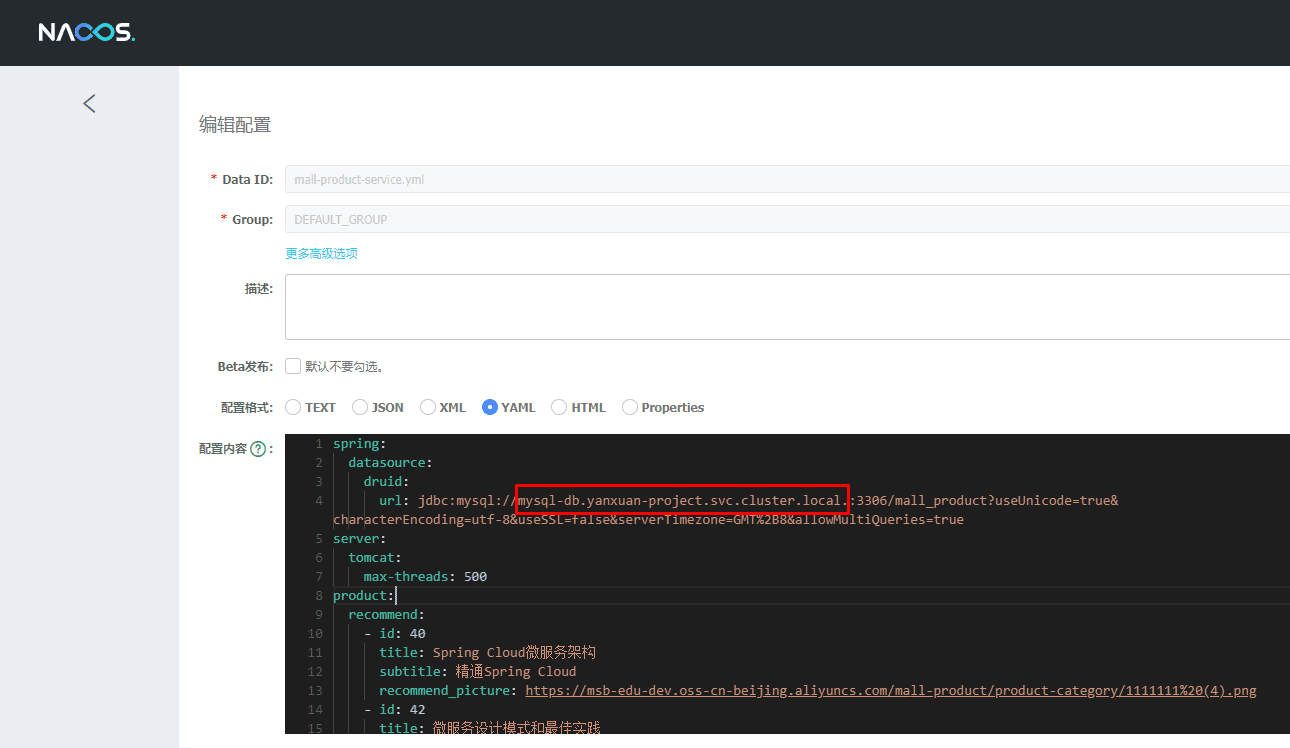Click the NACOS logo
Screen dimensions: 1290x748
tap(87, 33)
